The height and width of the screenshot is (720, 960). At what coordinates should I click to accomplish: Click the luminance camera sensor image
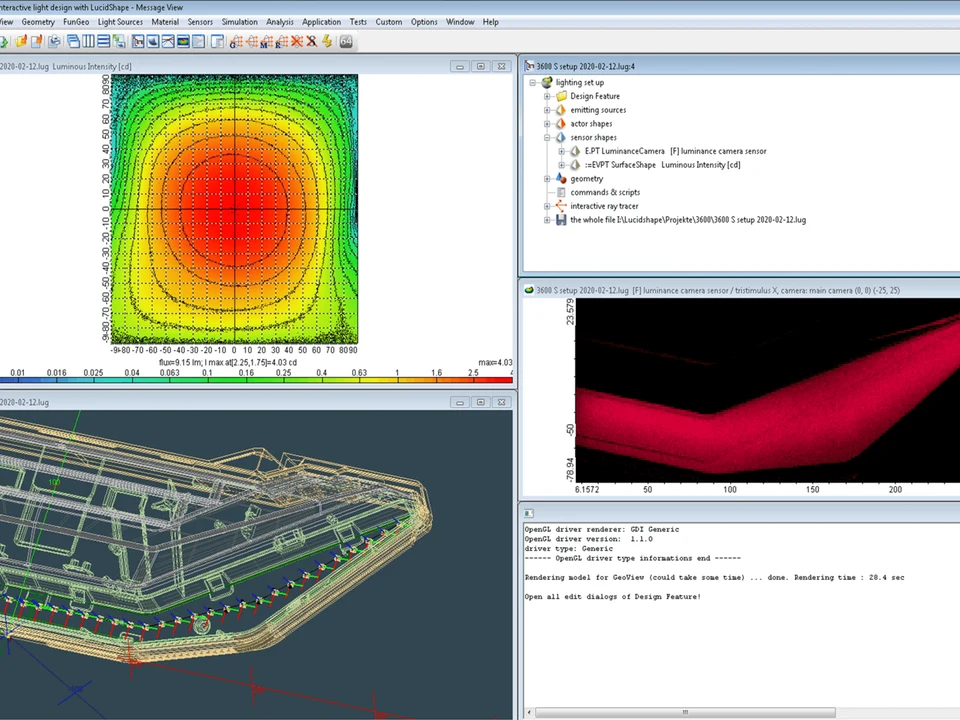[768, 391]
